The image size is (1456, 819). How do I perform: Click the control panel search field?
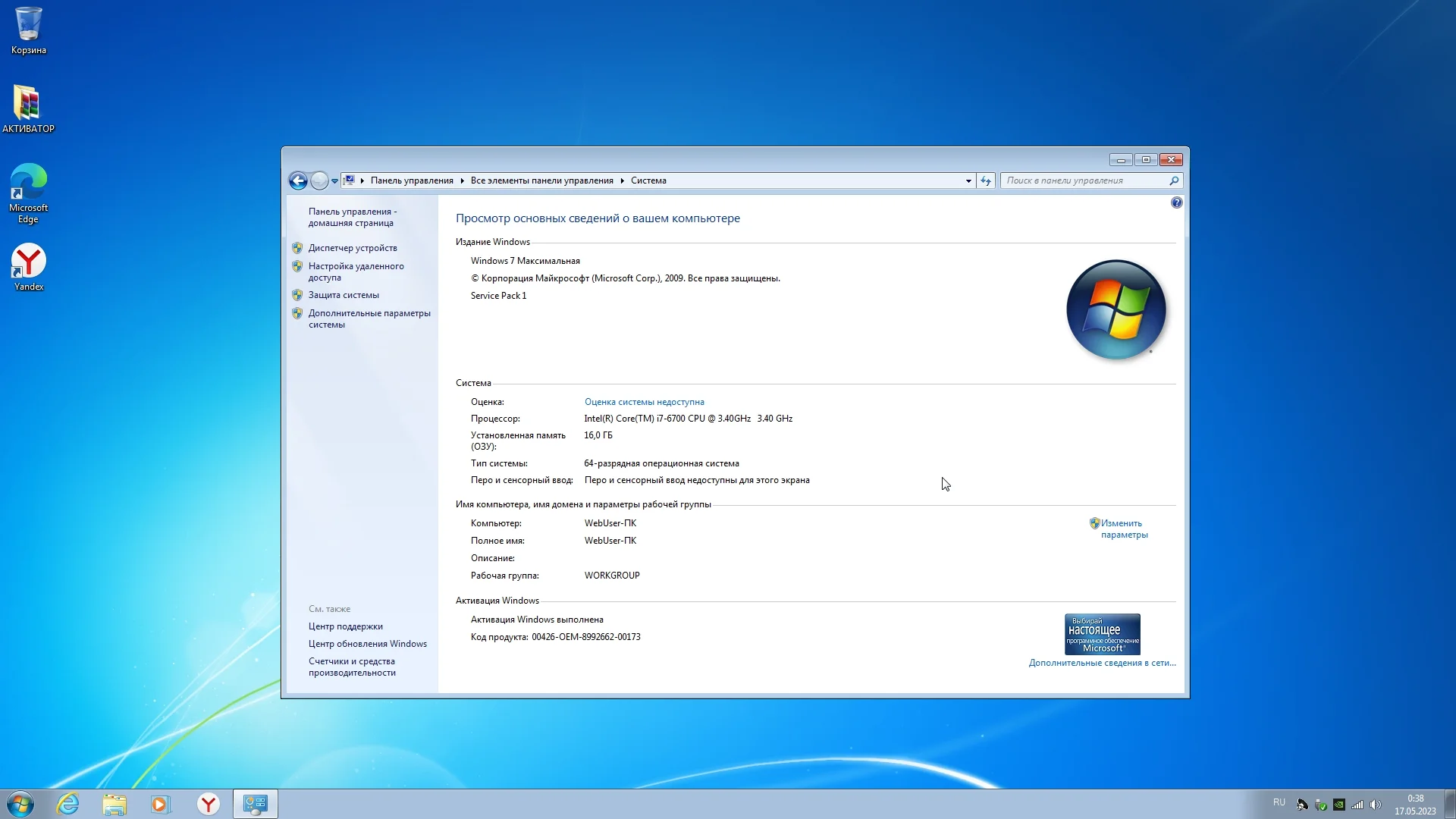(1083, 180)
